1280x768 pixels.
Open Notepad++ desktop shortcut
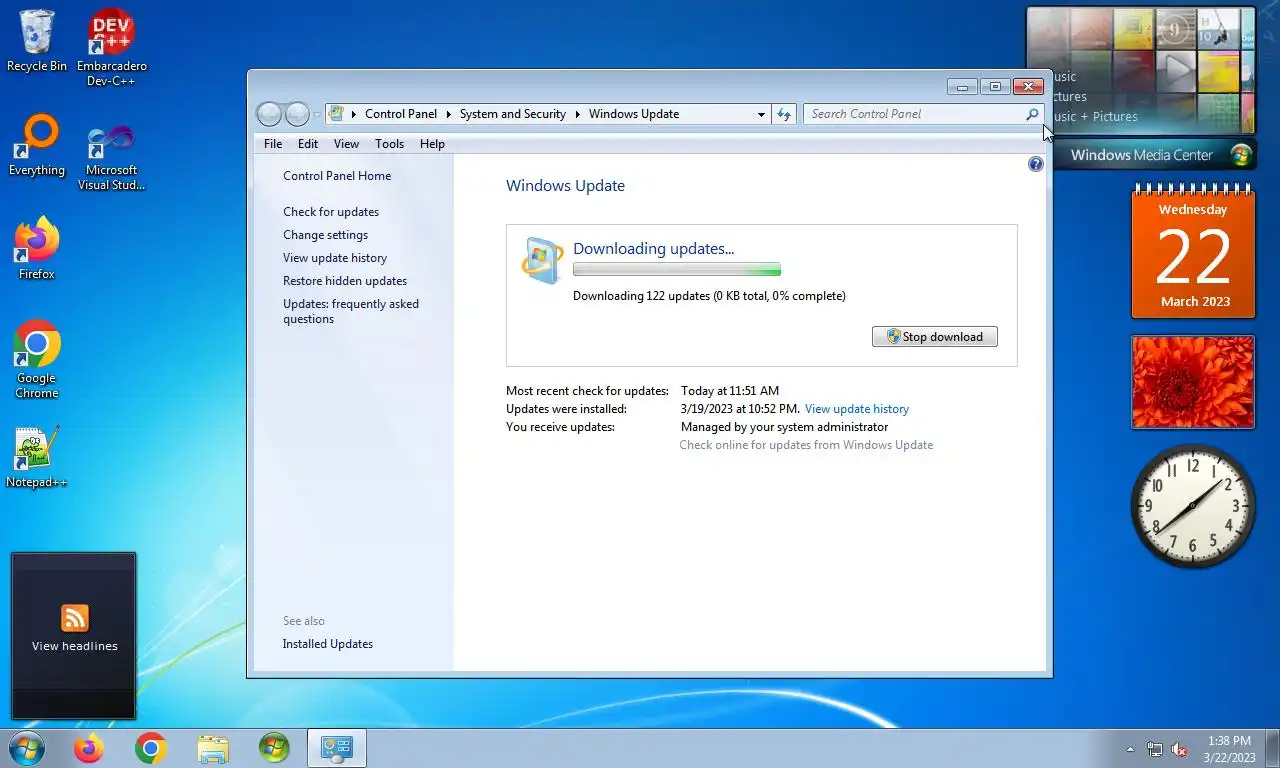(x=37, y=457)
